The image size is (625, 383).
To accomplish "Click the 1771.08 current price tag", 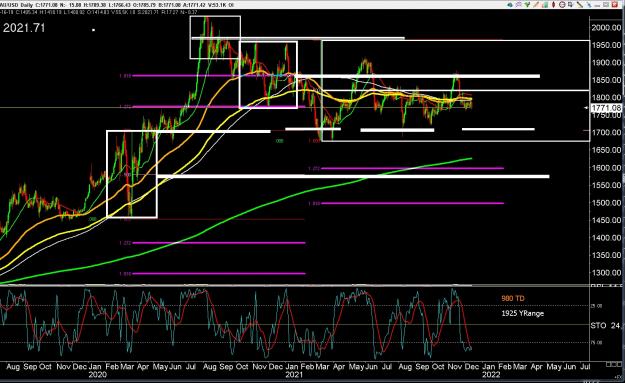I will 606,108.
